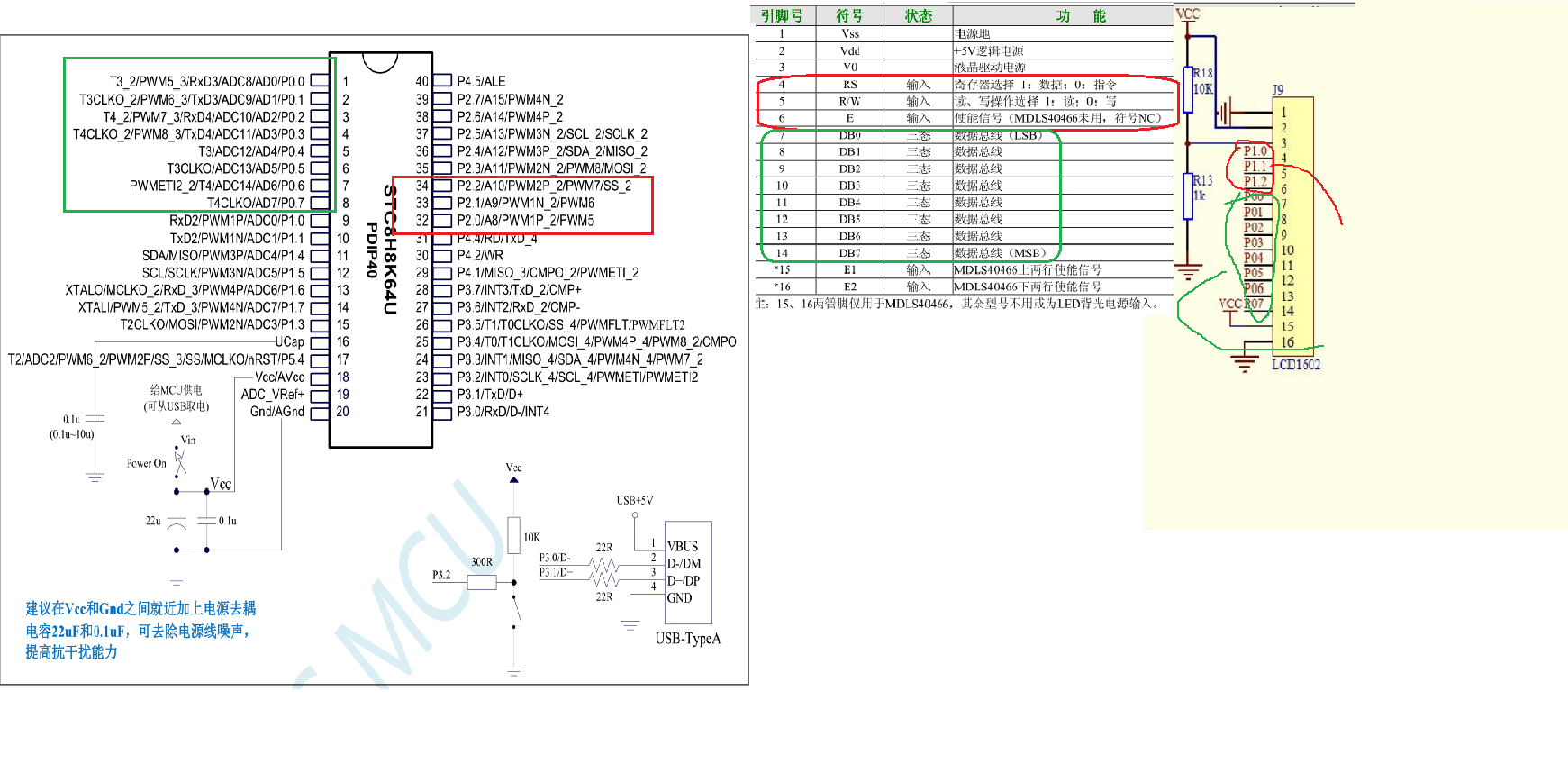Select the 'Vcc/AVcc' pin label
The width and height of the screenshot is (1568, 773).
click(x=280, y=377)
